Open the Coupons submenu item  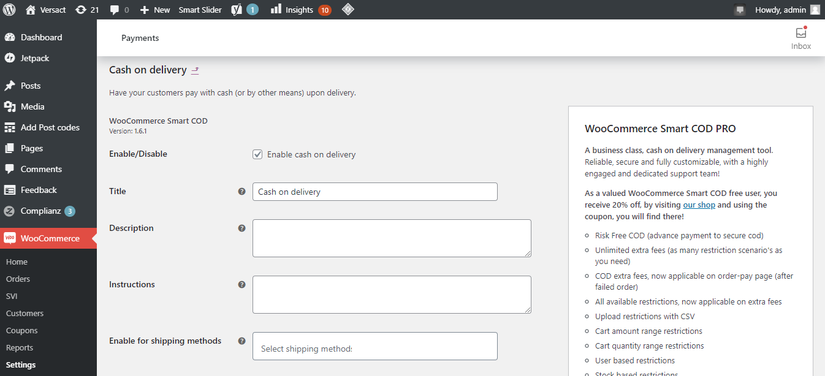(22, 330)
